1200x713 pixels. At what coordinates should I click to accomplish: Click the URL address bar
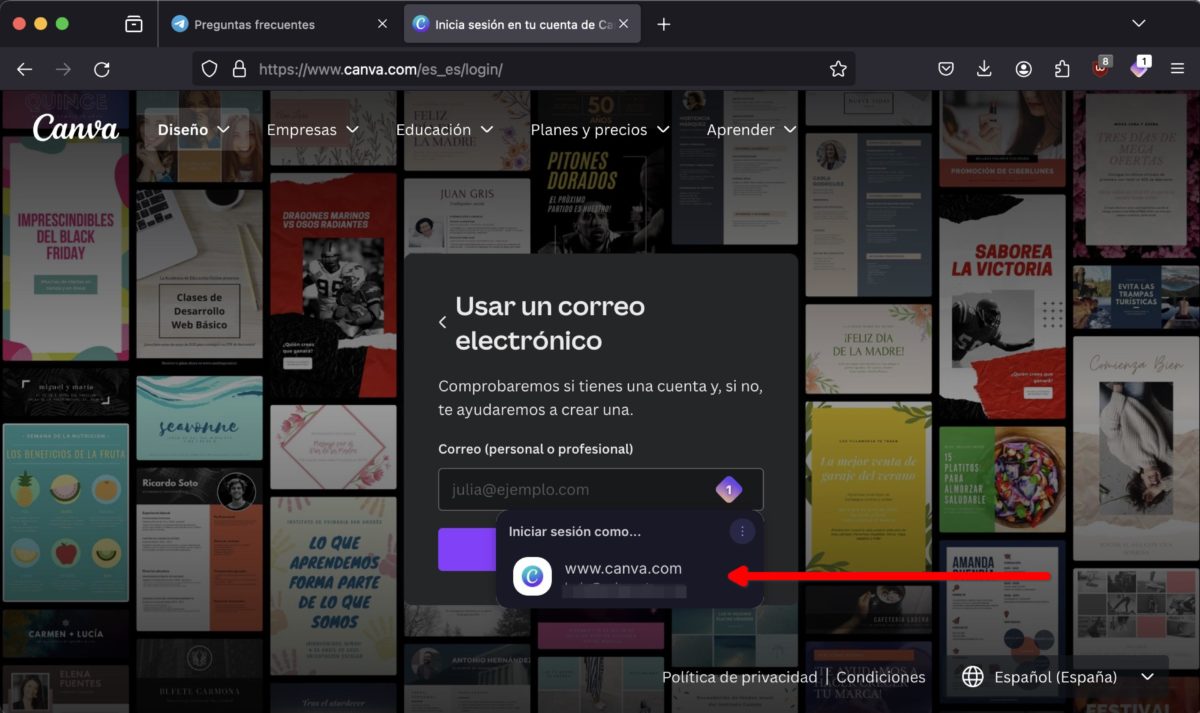(x=523, y=69)
